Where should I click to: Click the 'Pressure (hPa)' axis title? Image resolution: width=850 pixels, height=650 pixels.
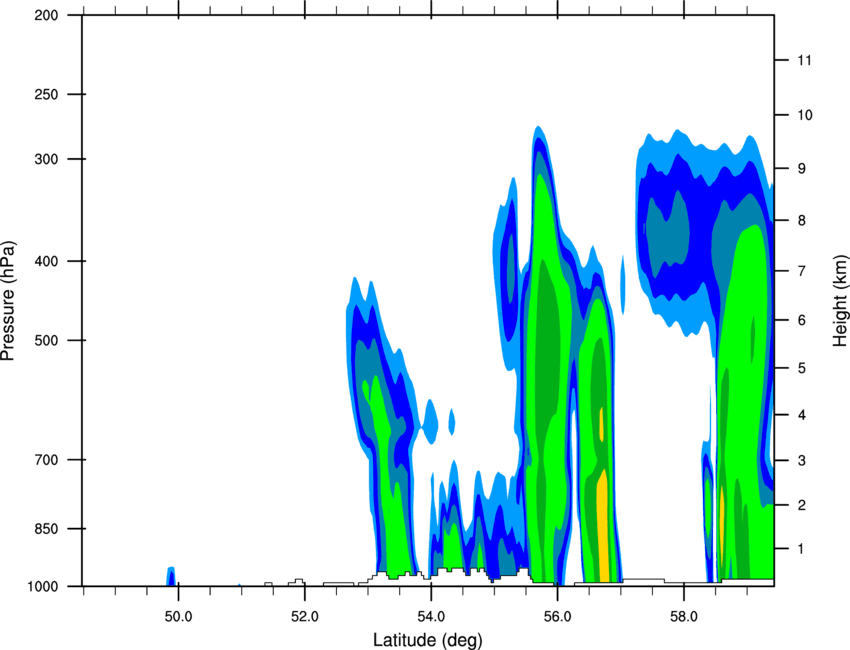(x=8, y=301)
